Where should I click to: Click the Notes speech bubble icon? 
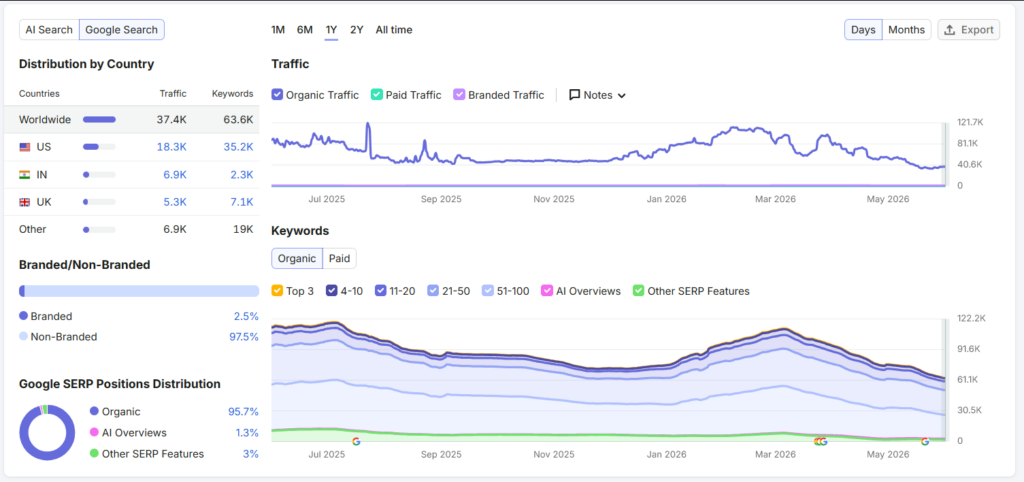pyautogui.click(x=575, y=95)
